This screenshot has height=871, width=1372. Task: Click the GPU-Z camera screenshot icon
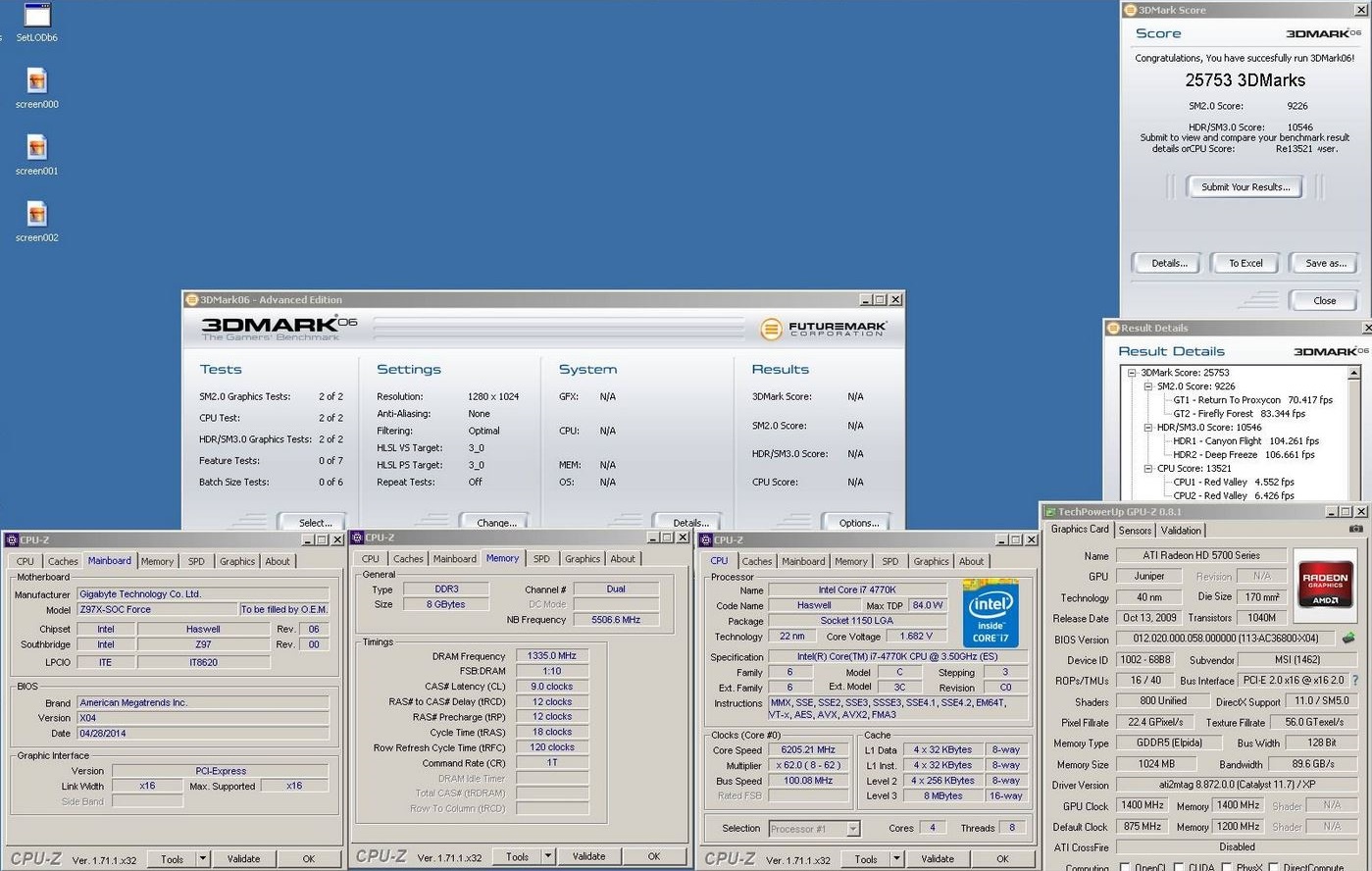(x=1355, y=529)
